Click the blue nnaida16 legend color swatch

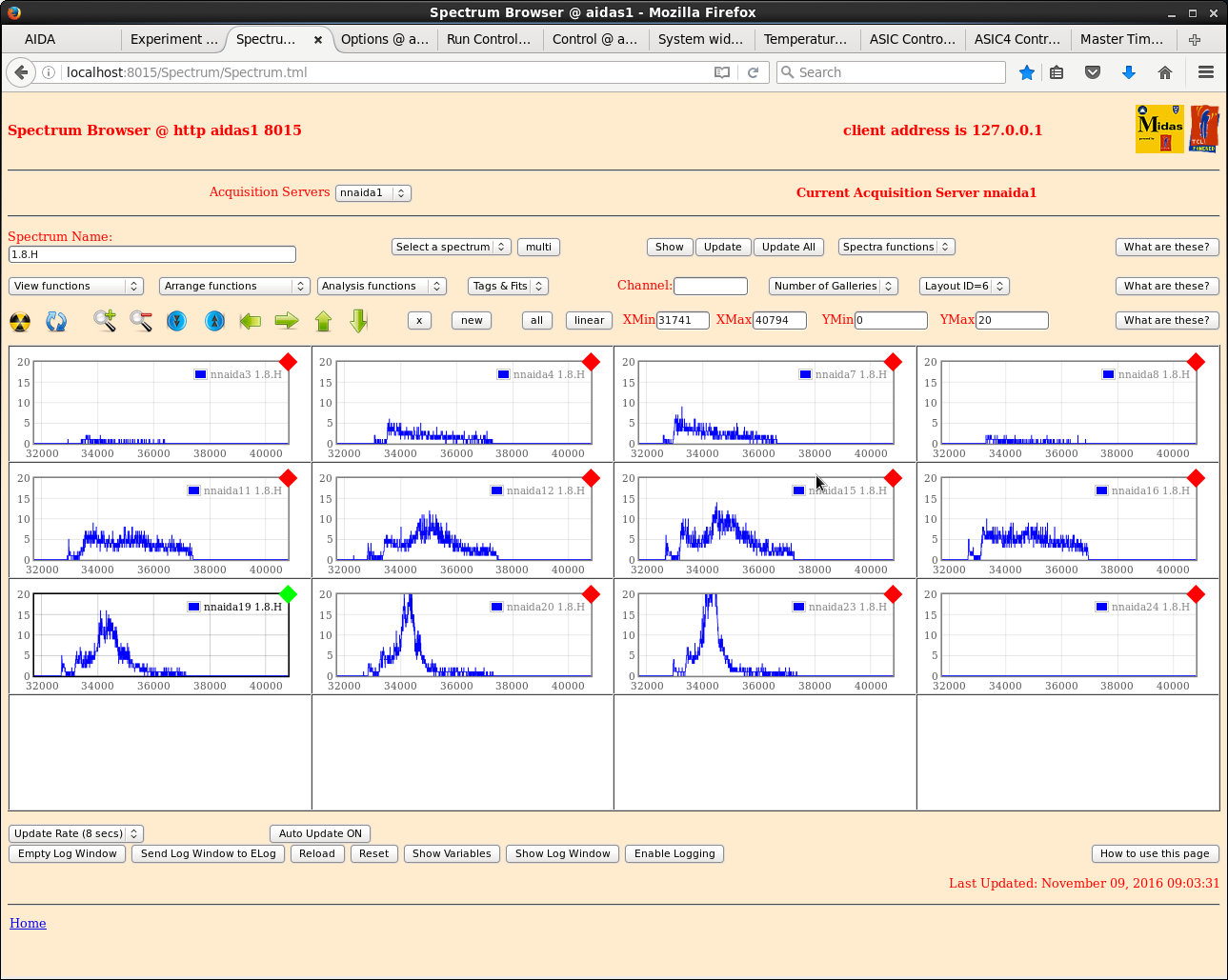click(x=1101, y=490)
